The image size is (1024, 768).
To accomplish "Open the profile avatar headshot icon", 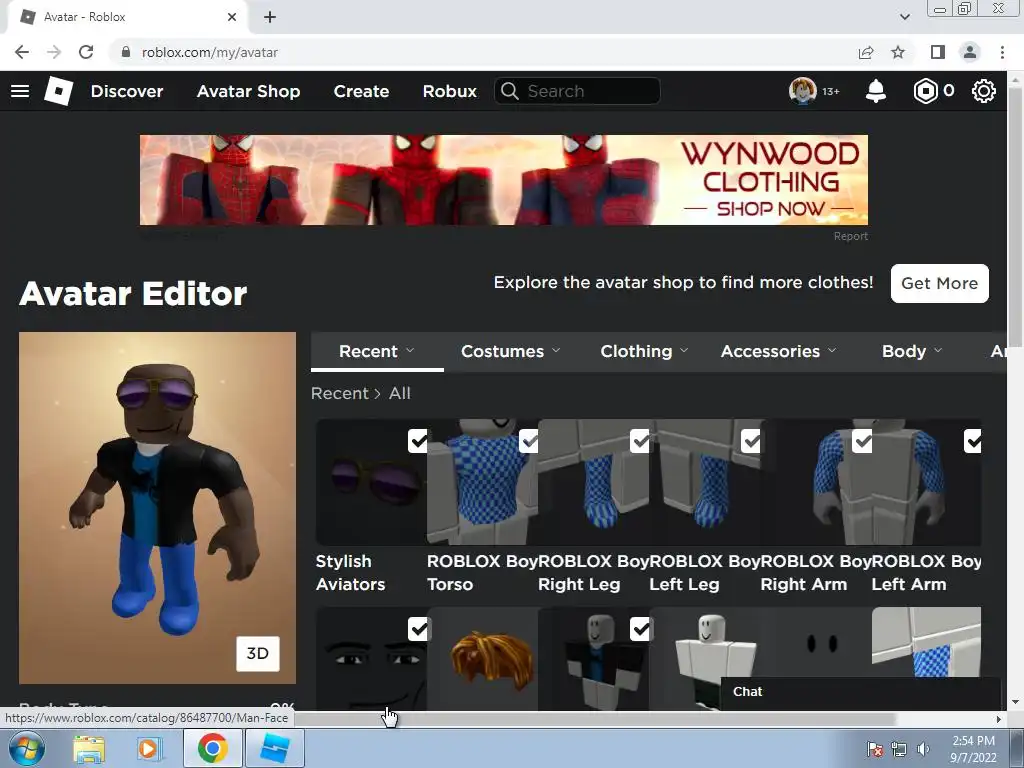I will [x=803, y=91].
